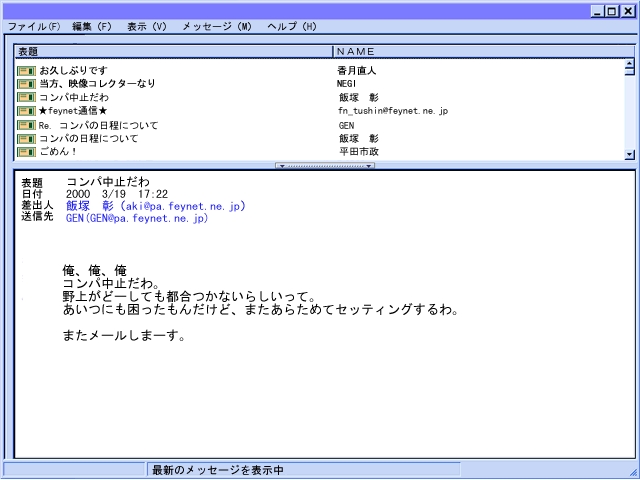Click sender name 香月直人
640x480 pixels.
(x=357, y=71)
